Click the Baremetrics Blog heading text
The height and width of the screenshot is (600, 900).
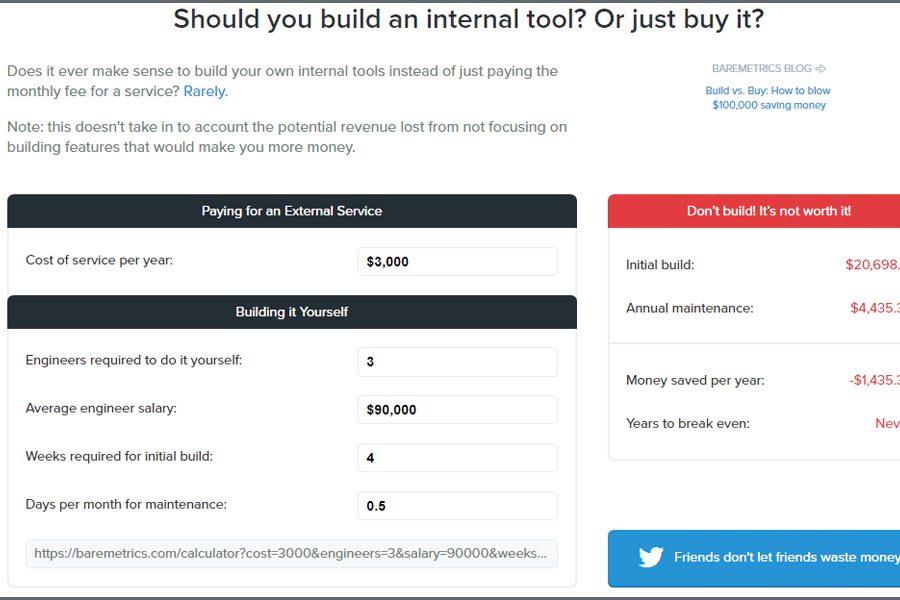pyautogui.click(x=761, y=69)
